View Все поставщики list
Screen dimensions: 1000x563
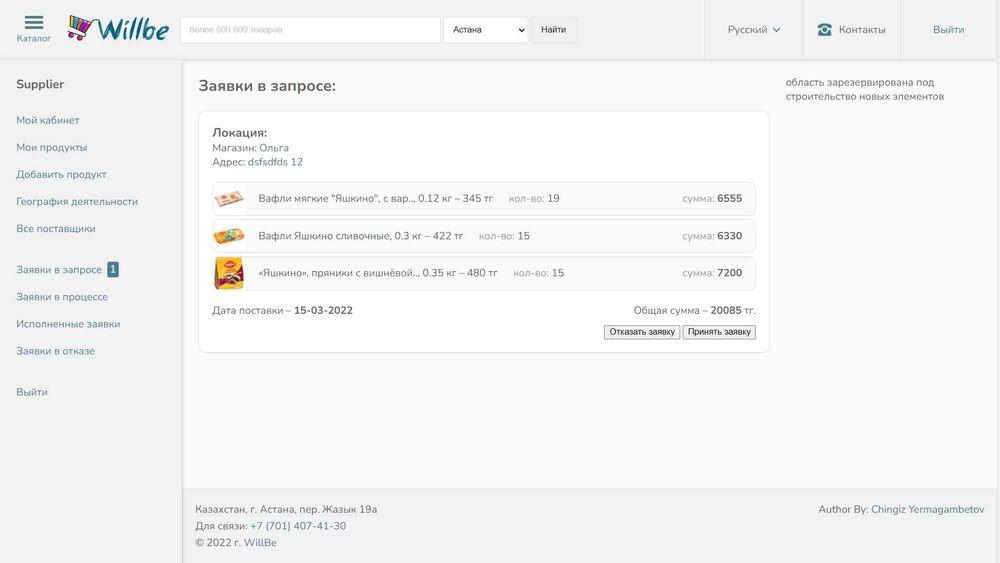click(55, 228)
